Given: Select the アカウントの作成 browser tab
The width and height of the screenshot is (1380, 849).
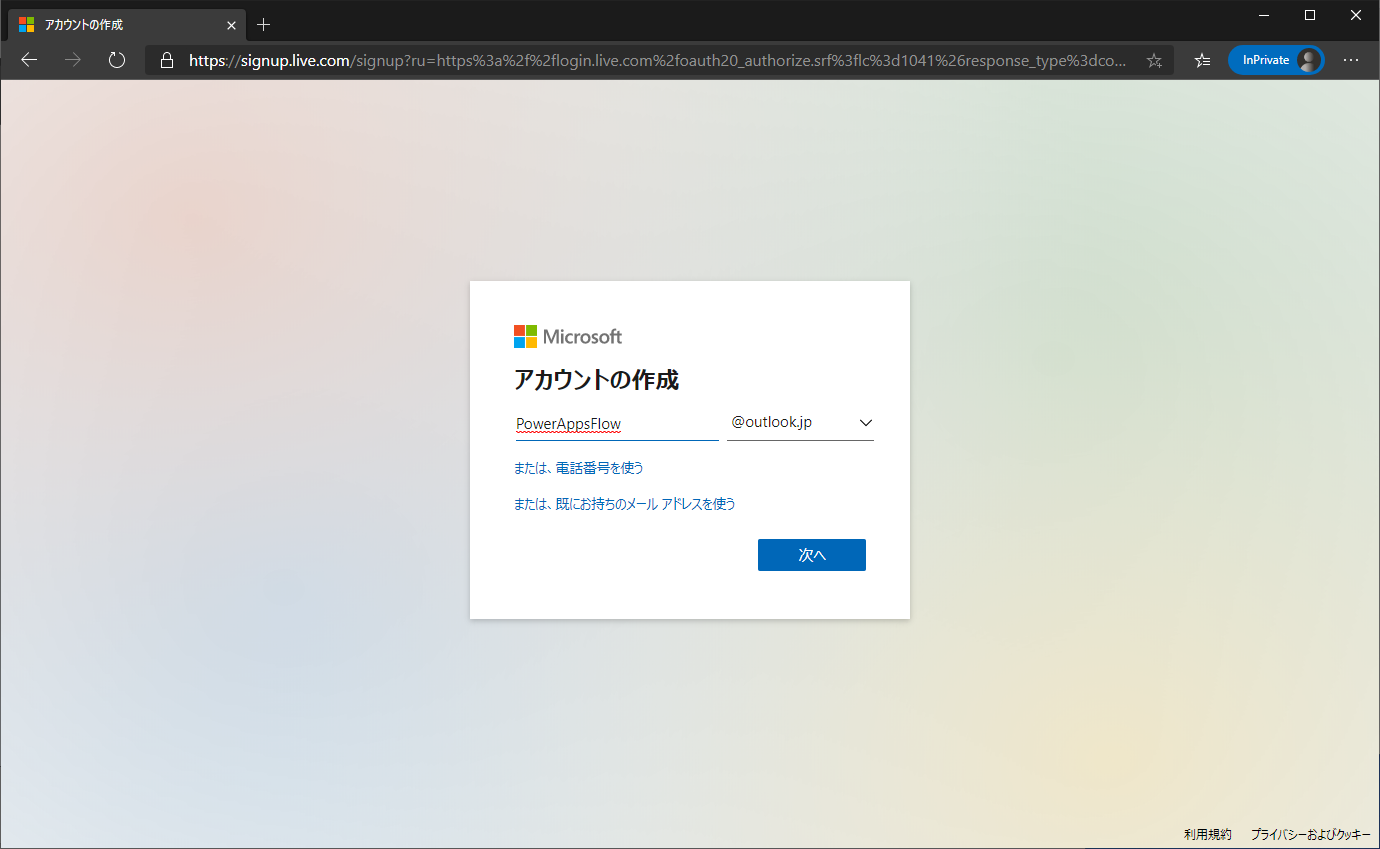Looking at the screenshot, I should tap(126, 25).
